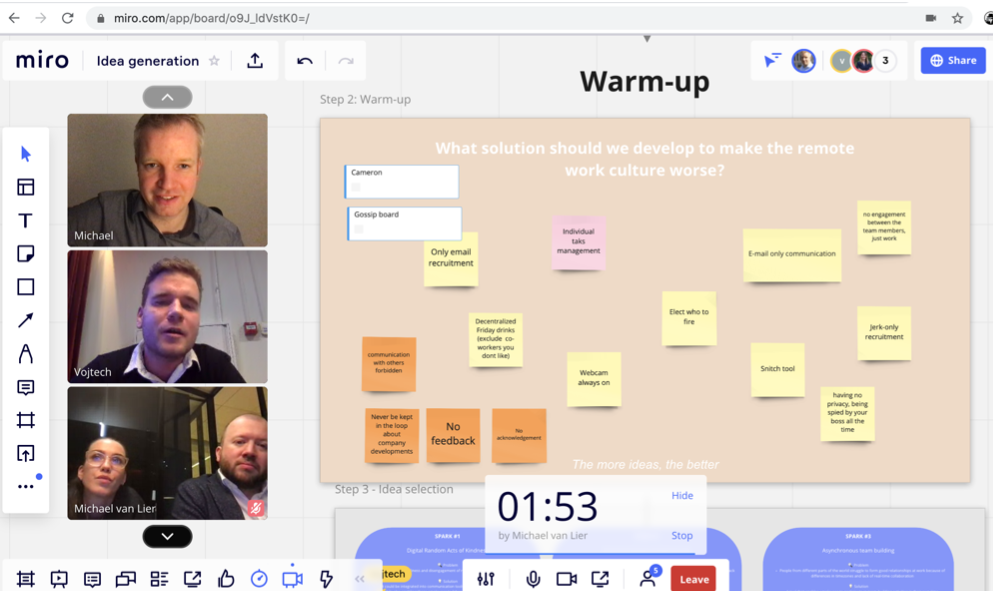Select the cursor arrow tool
Viewport: 994px width, 594px height.
25,154
